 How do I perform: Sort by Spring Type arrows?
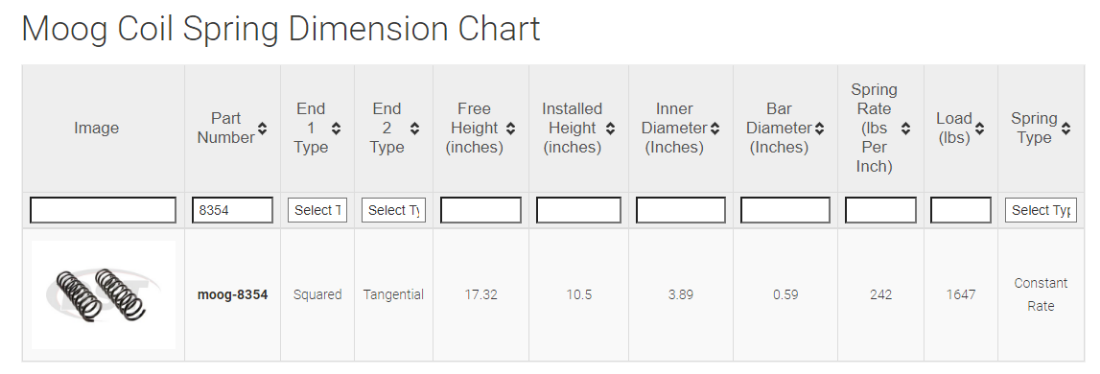click(x=1066, y=128)
